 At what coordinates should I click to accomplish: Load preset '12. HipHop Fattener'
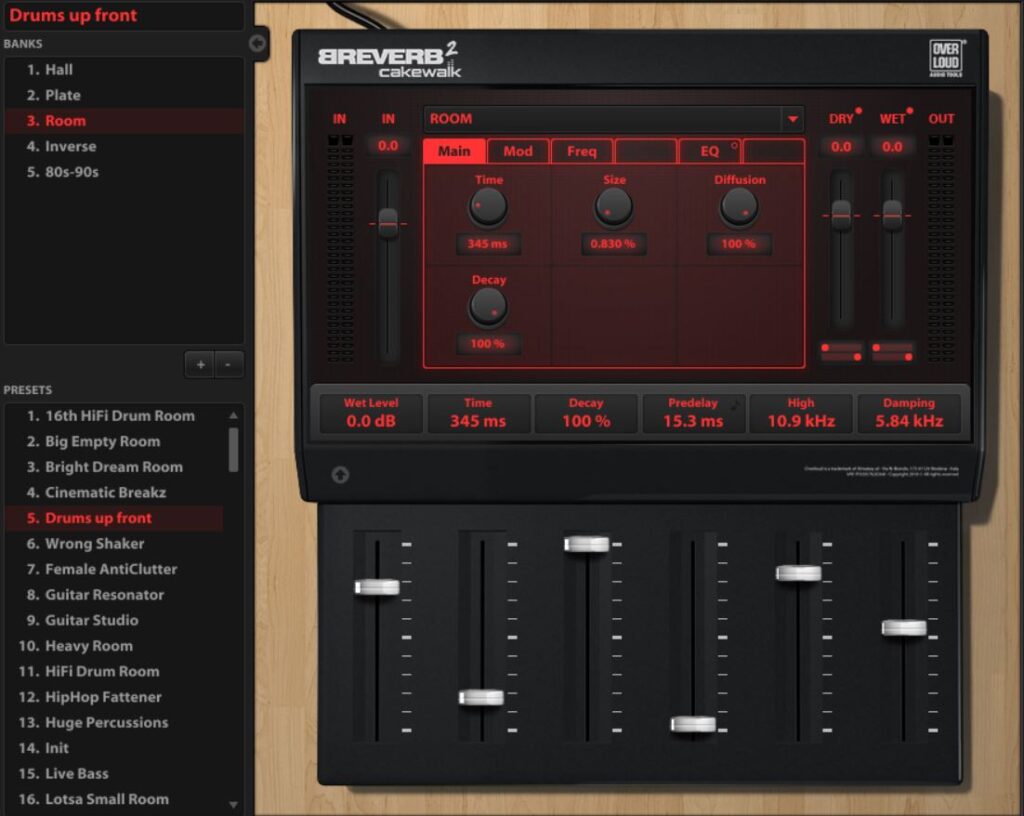click(114, 697)
